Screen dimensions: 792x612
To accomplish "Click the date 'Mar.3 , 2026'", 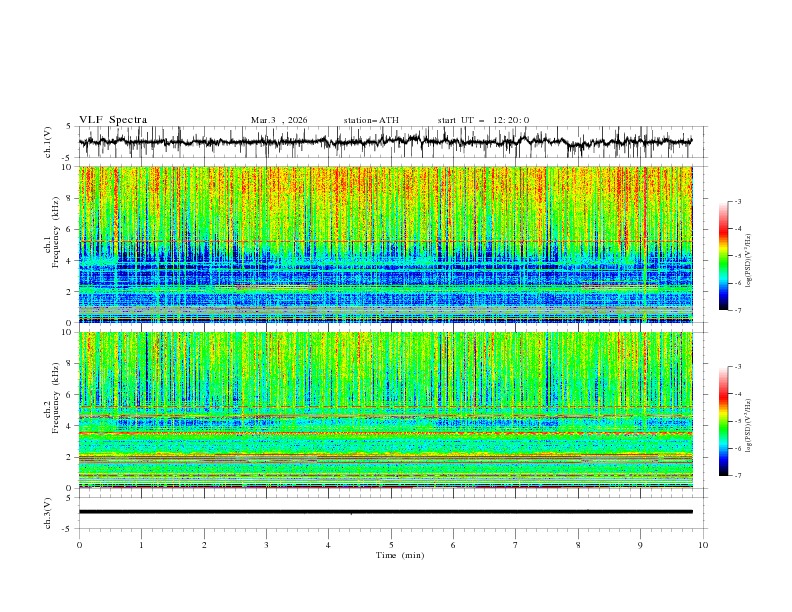I will [279, 120].
